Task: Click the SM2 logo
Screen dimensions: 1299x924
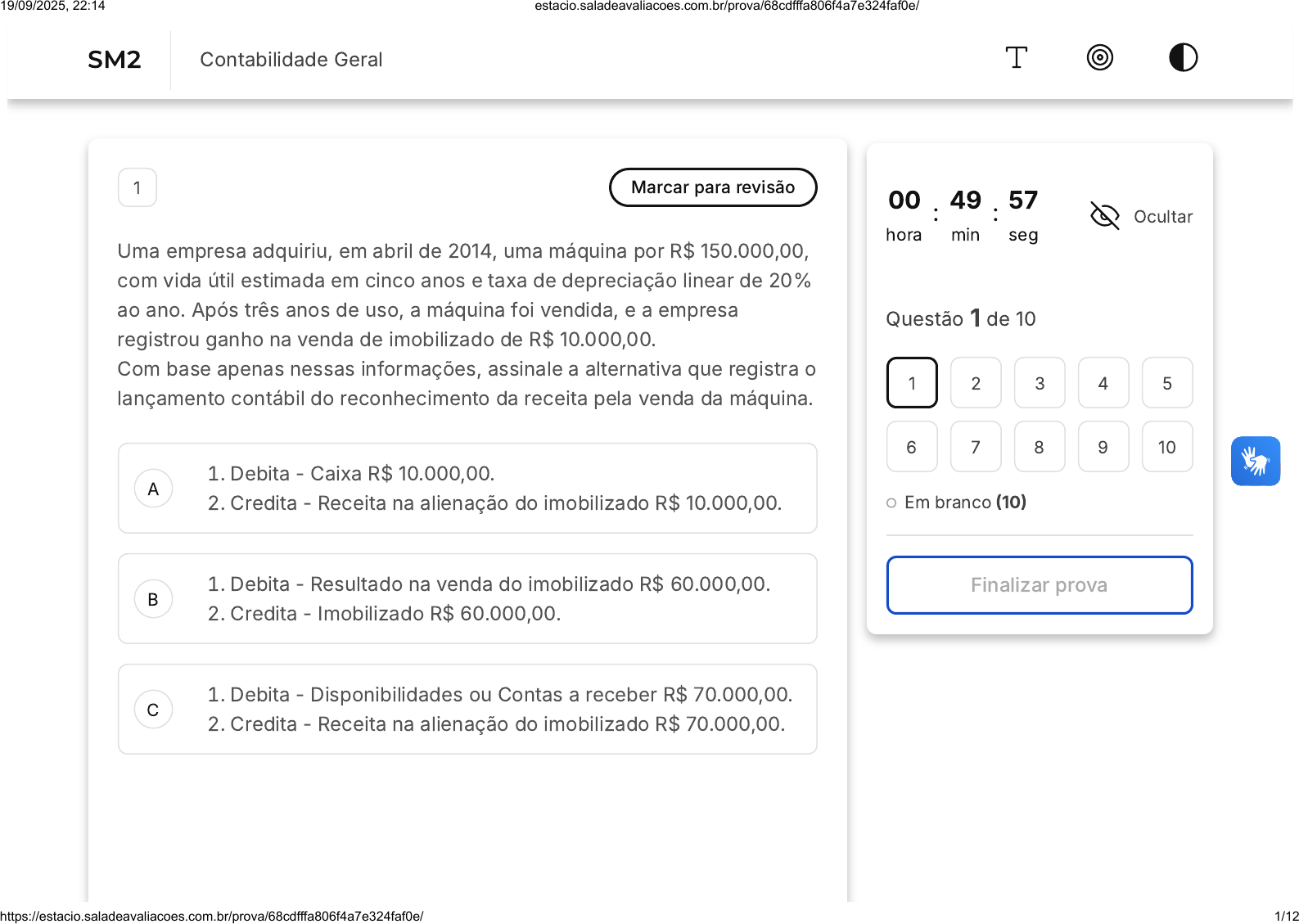Action: [115, 60]
